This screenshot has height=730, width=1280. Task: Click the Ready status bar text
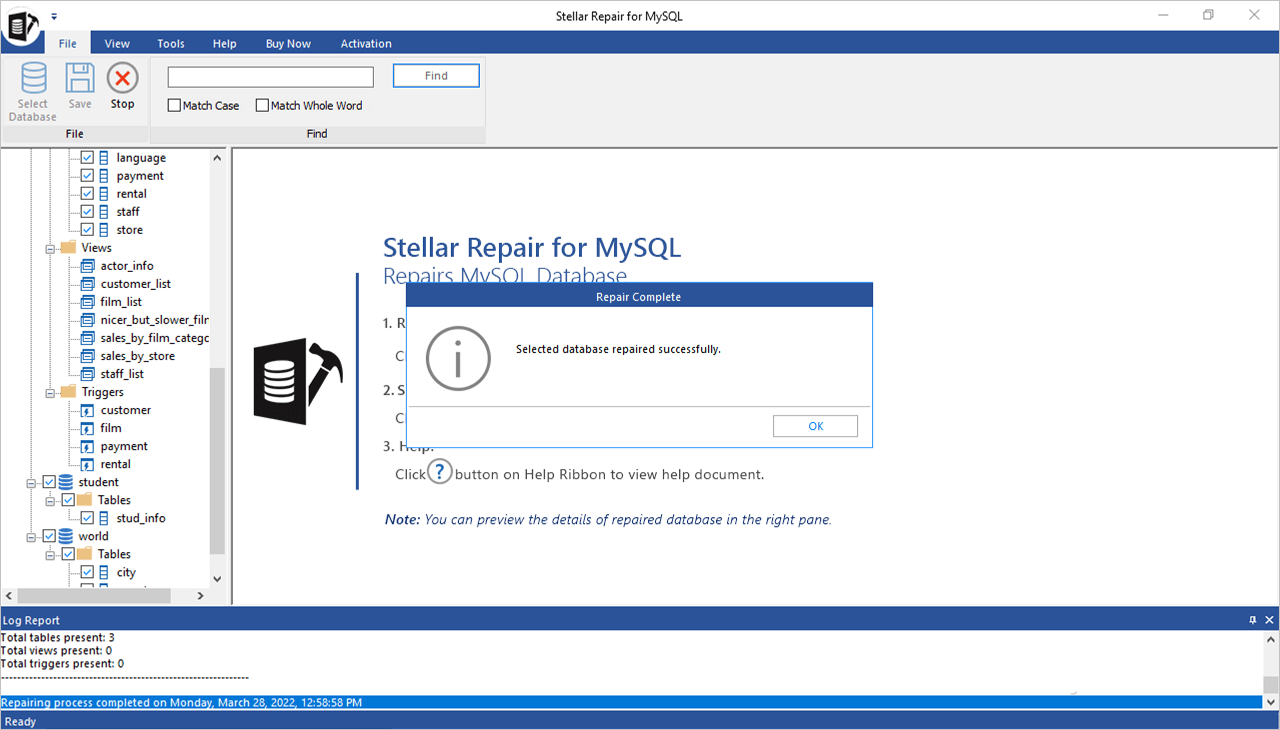tap(20, 721)
